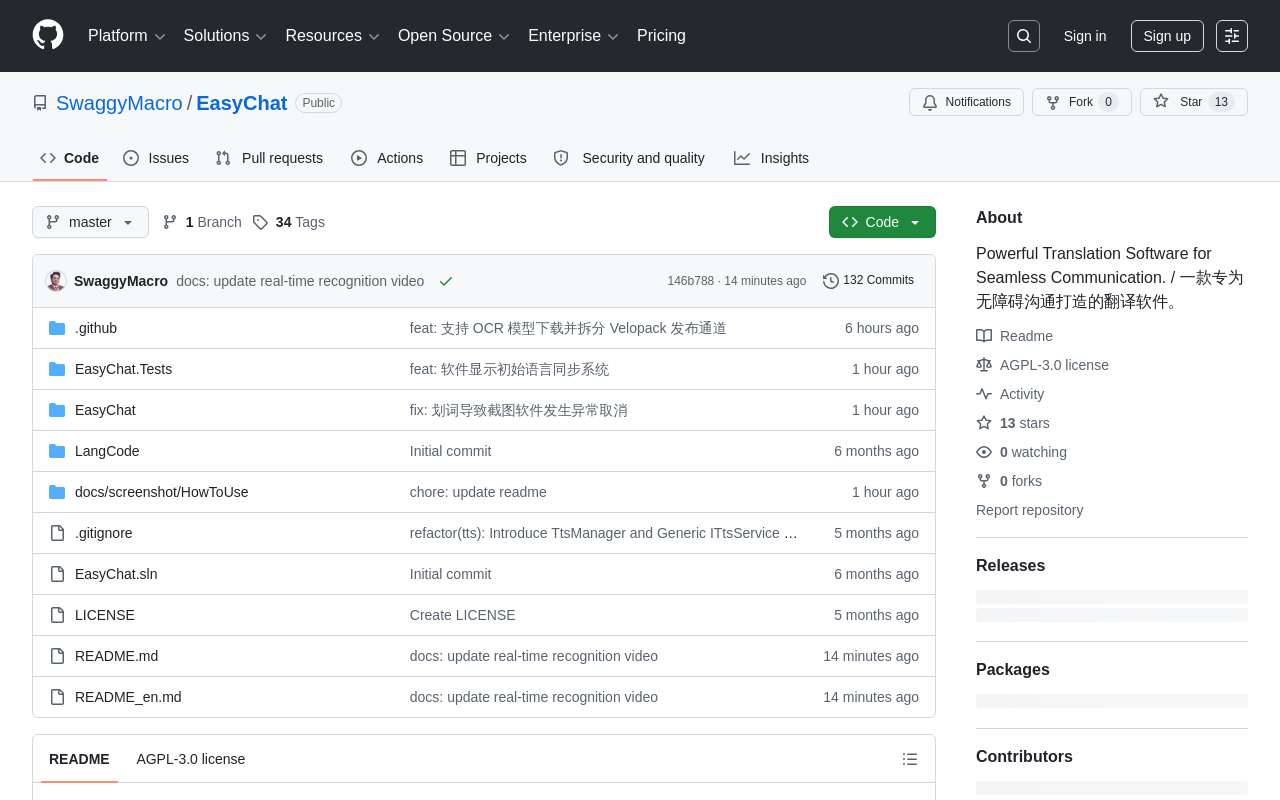The width and height of the screenshot is (1280, 800).
Task: Click the LICENSE file icon
Action: (x=57, y=615)
